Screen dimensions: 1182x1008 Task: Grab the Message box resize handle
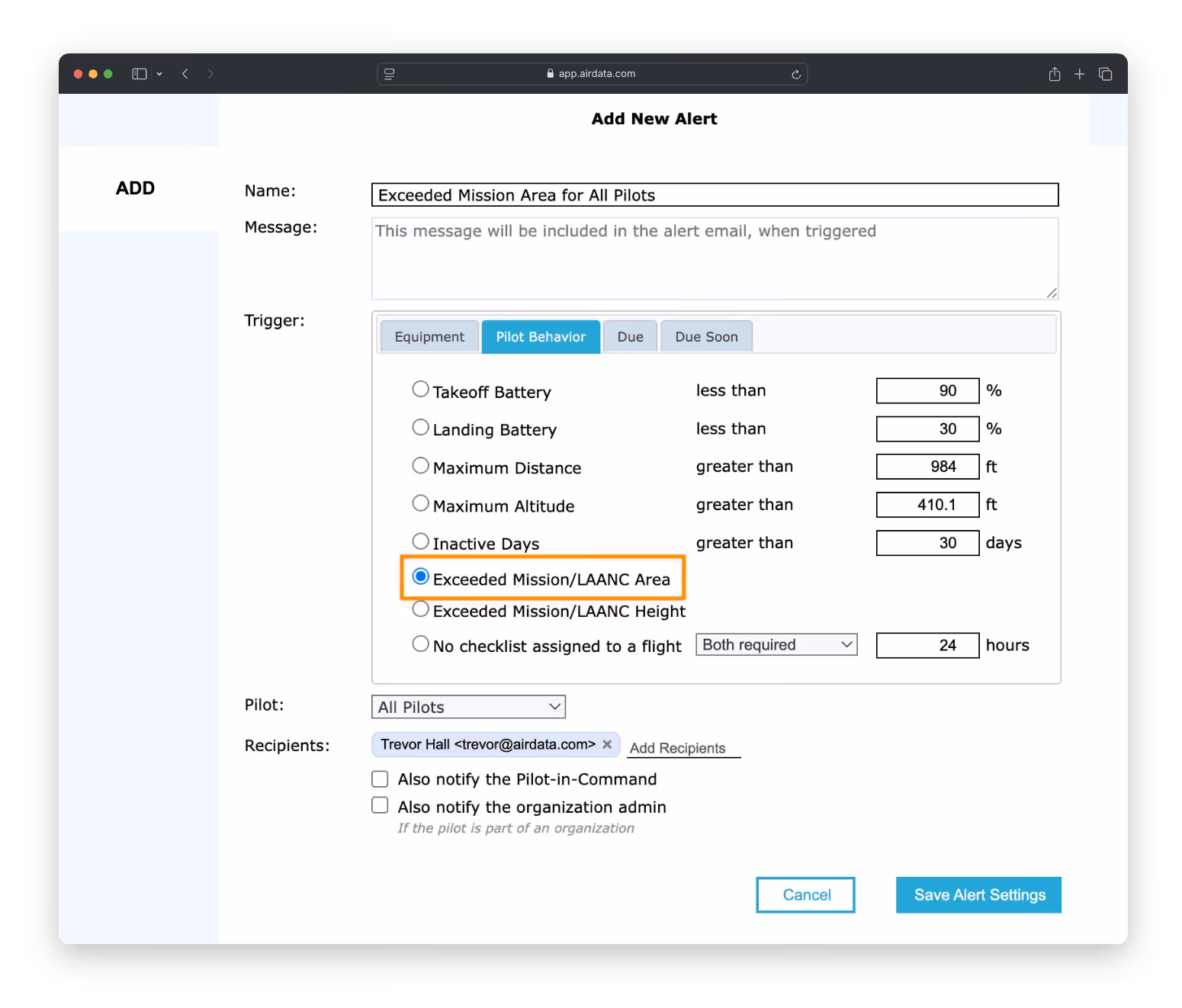coord(1052,293)
